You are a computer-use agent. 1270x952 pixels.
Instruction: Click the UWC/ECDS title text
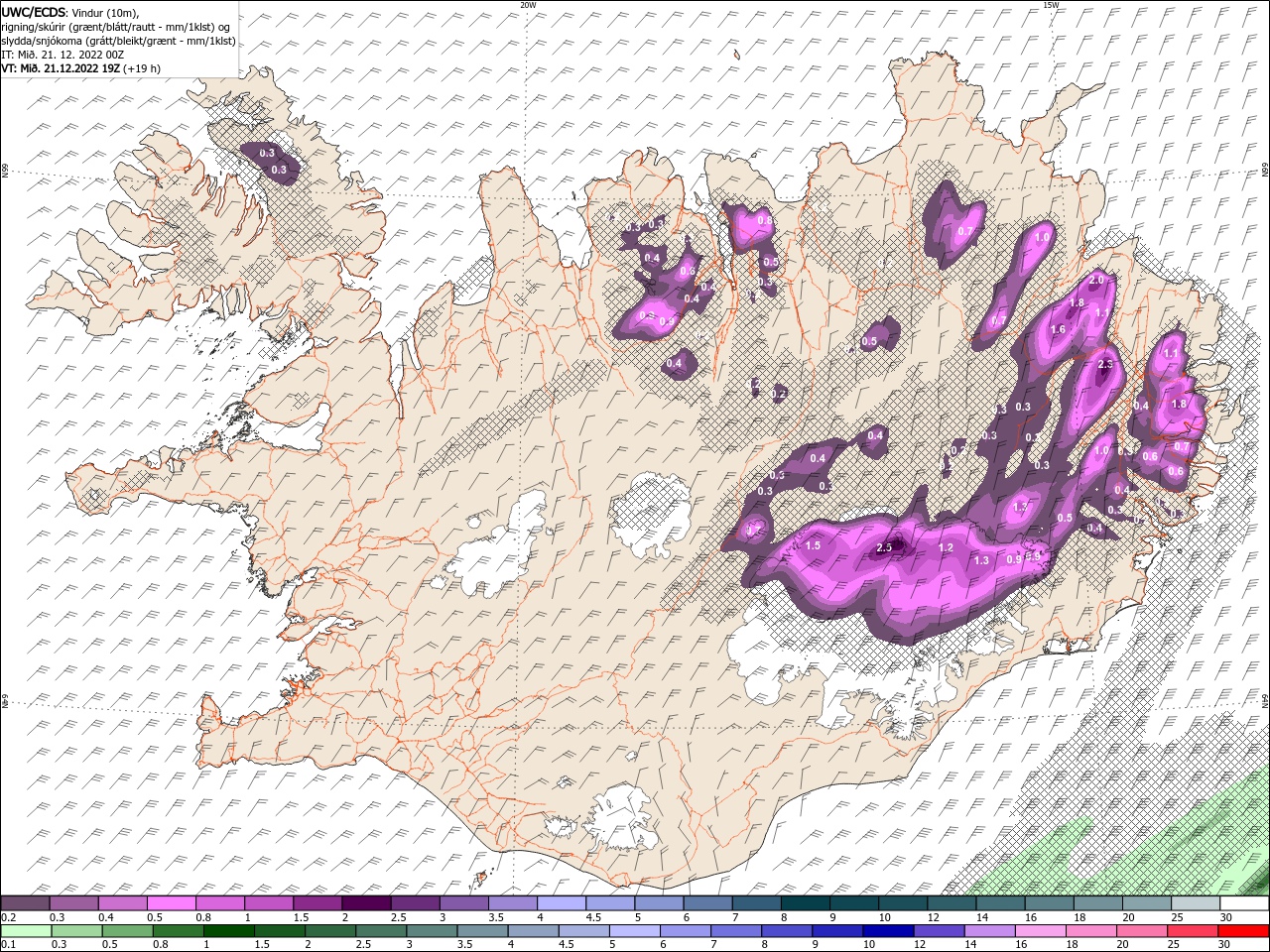[33, 11]
